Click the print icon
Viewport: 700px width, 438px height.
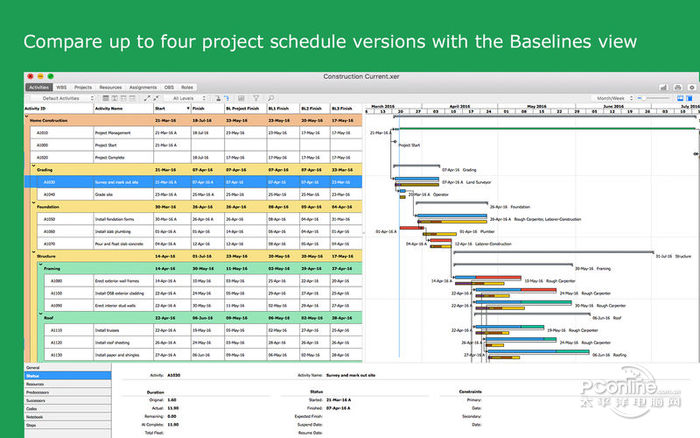tap(678, 87)
